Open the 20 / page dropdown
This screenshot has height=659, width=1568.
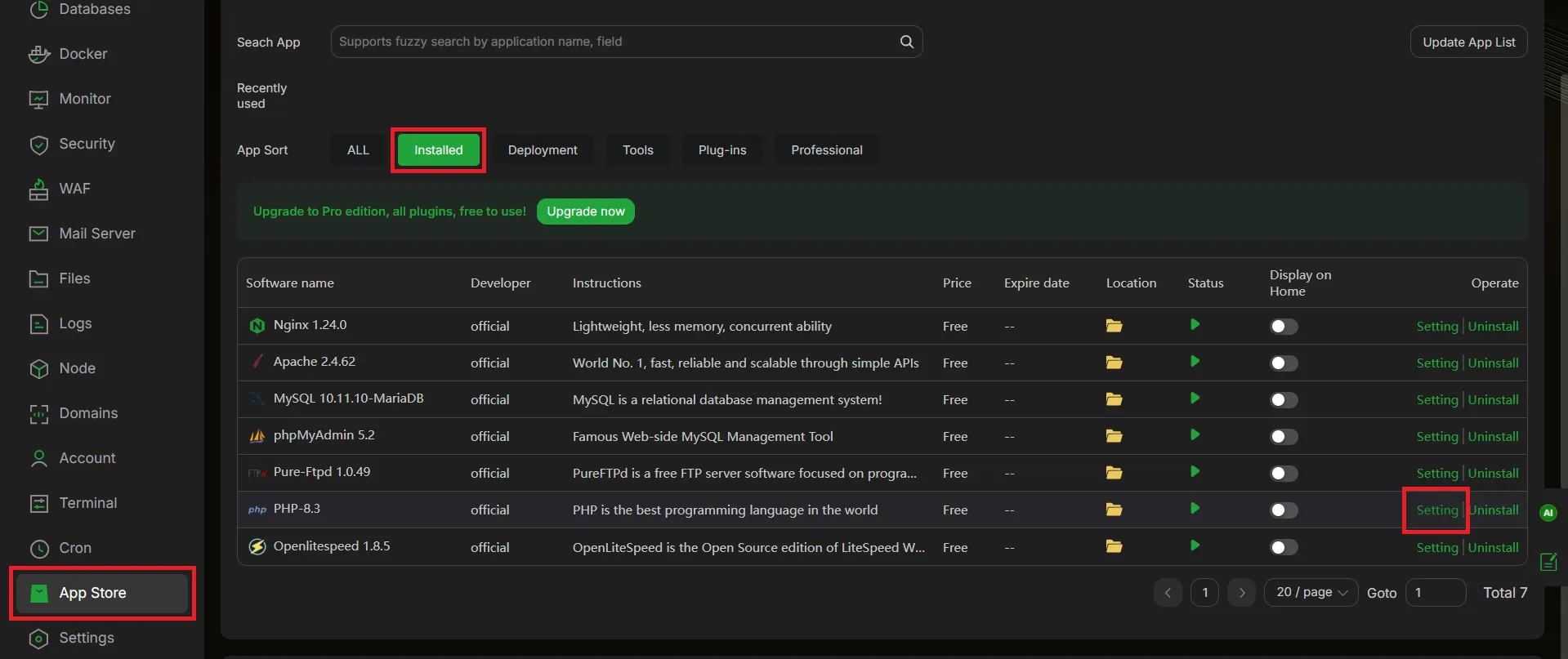[x=1311, y=593]
